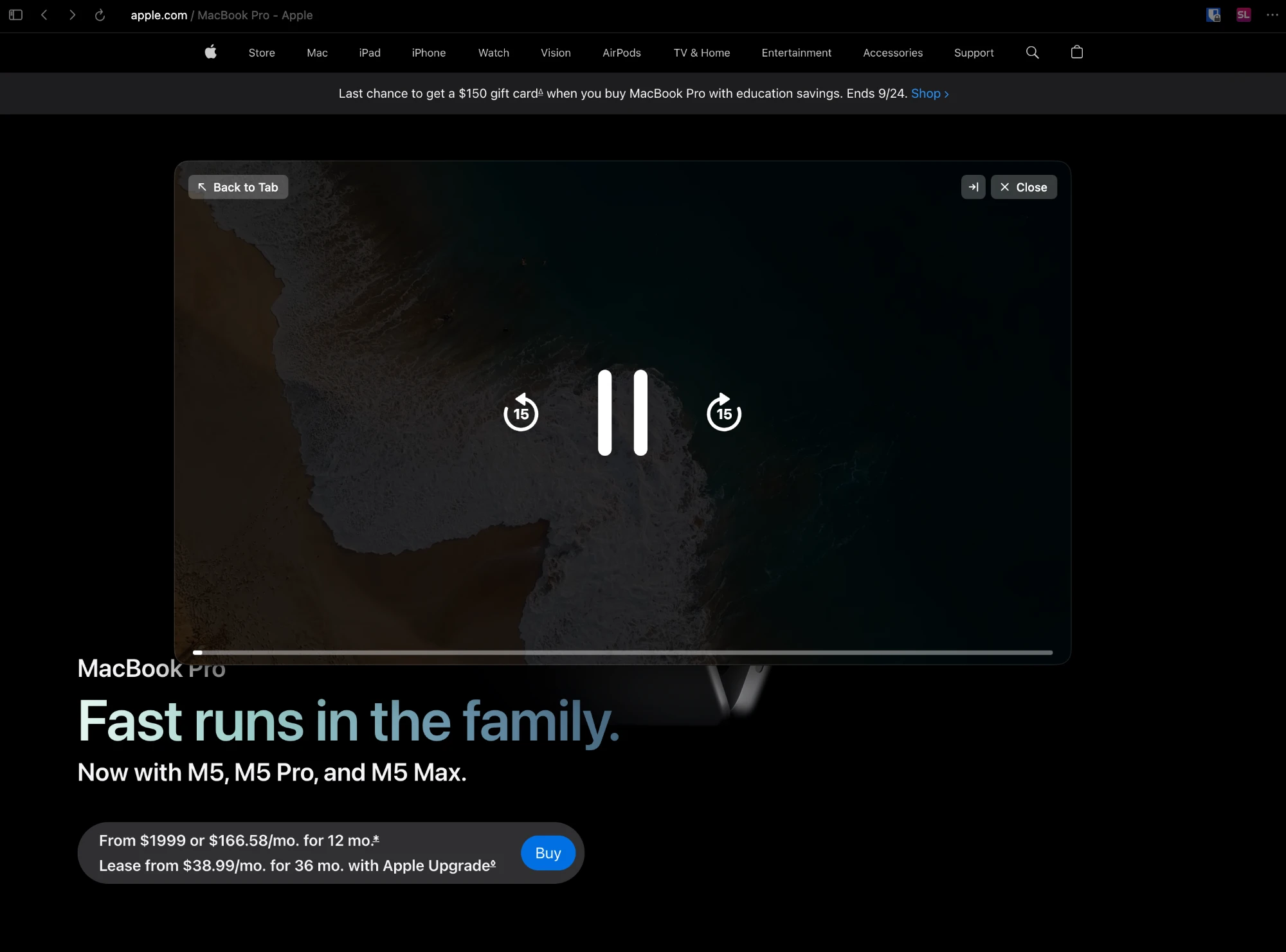1286x952 pixels.
Task: Rewind the video 15 seconds
Action: point(521,412)
